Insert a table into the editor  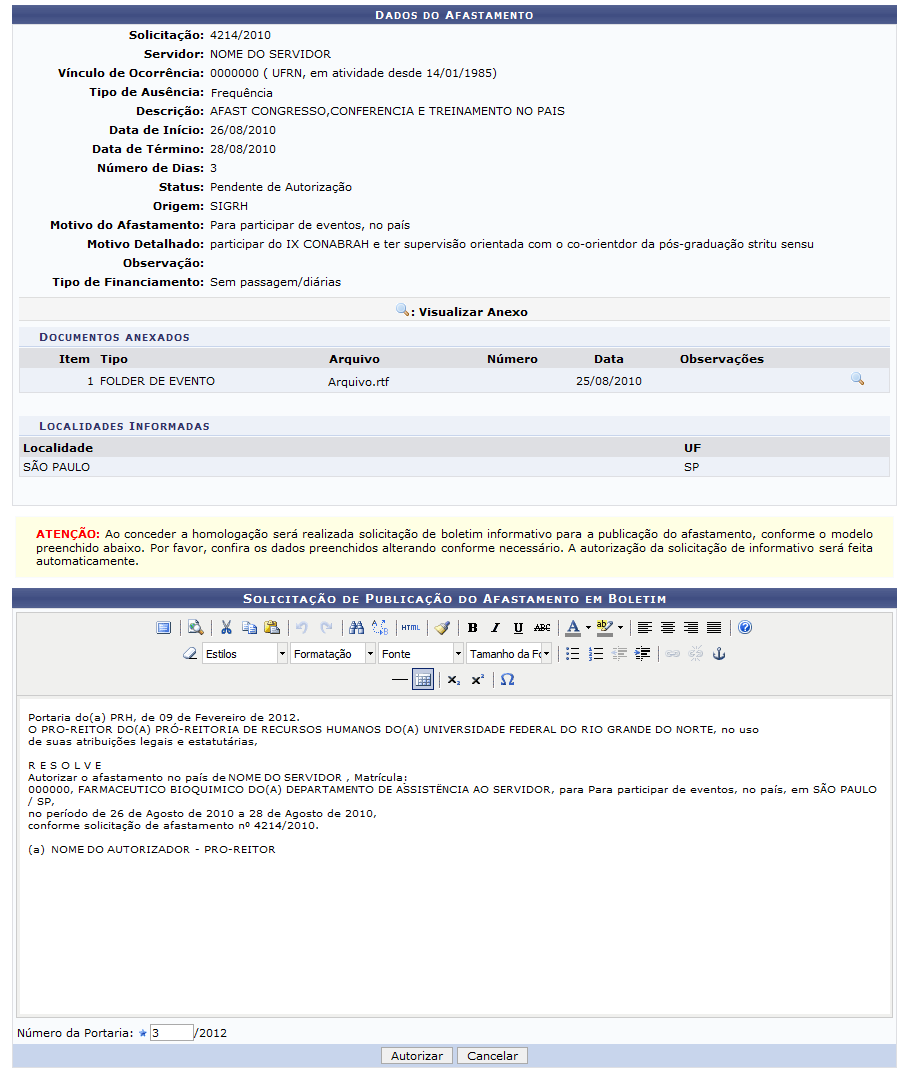tap(423, 680)
